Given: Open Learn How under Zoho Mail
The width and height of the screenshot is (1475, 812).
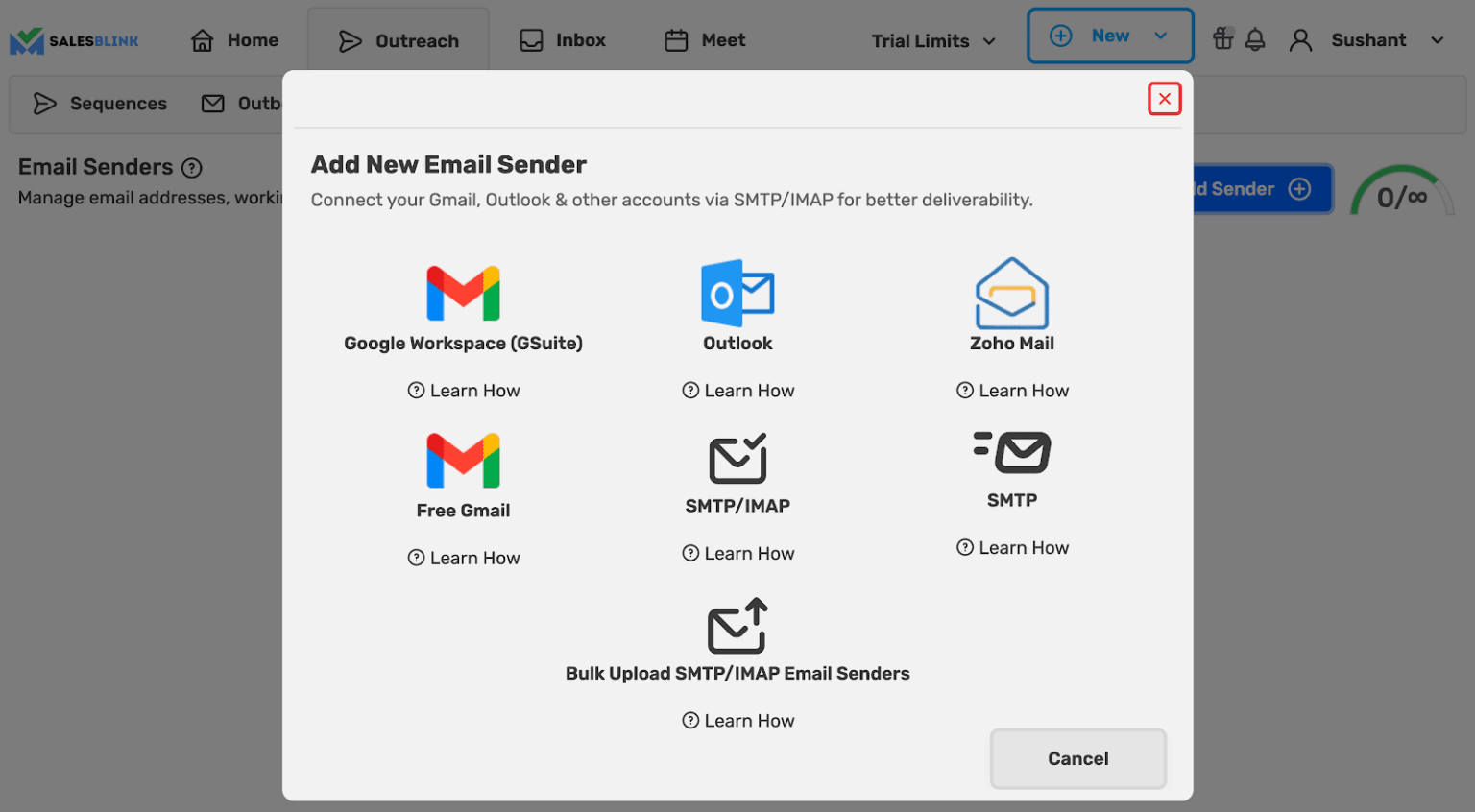Looking at the screenshot, I should coord(1012,391).
